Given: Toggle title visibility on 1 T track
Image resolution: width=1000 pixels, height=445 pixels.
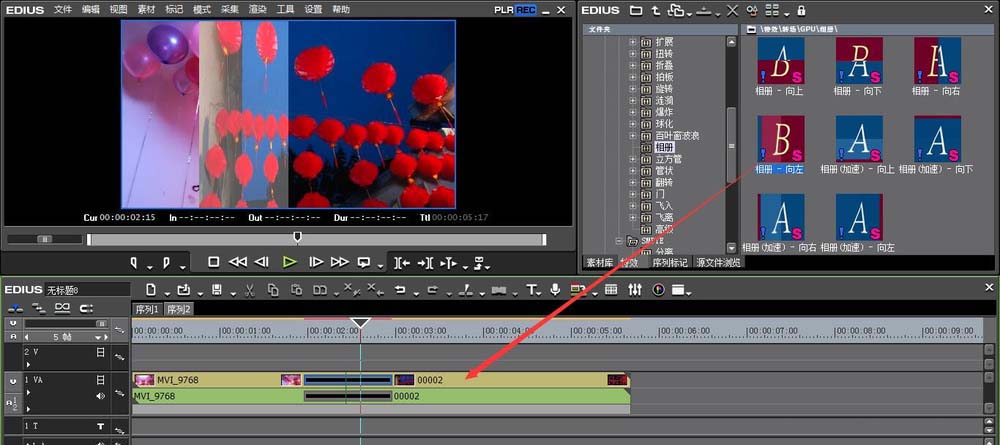Looking at the screenshot, I should pyautogui.click(x=100, y=426).
